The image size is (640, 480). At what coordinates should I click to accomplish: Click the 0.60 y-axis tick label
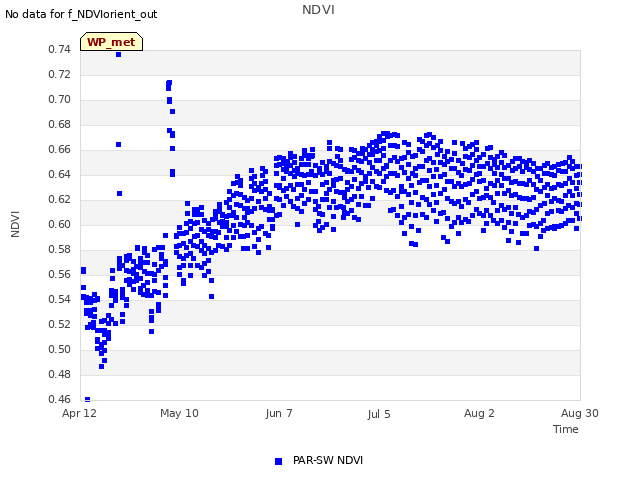tap(59, 224)
